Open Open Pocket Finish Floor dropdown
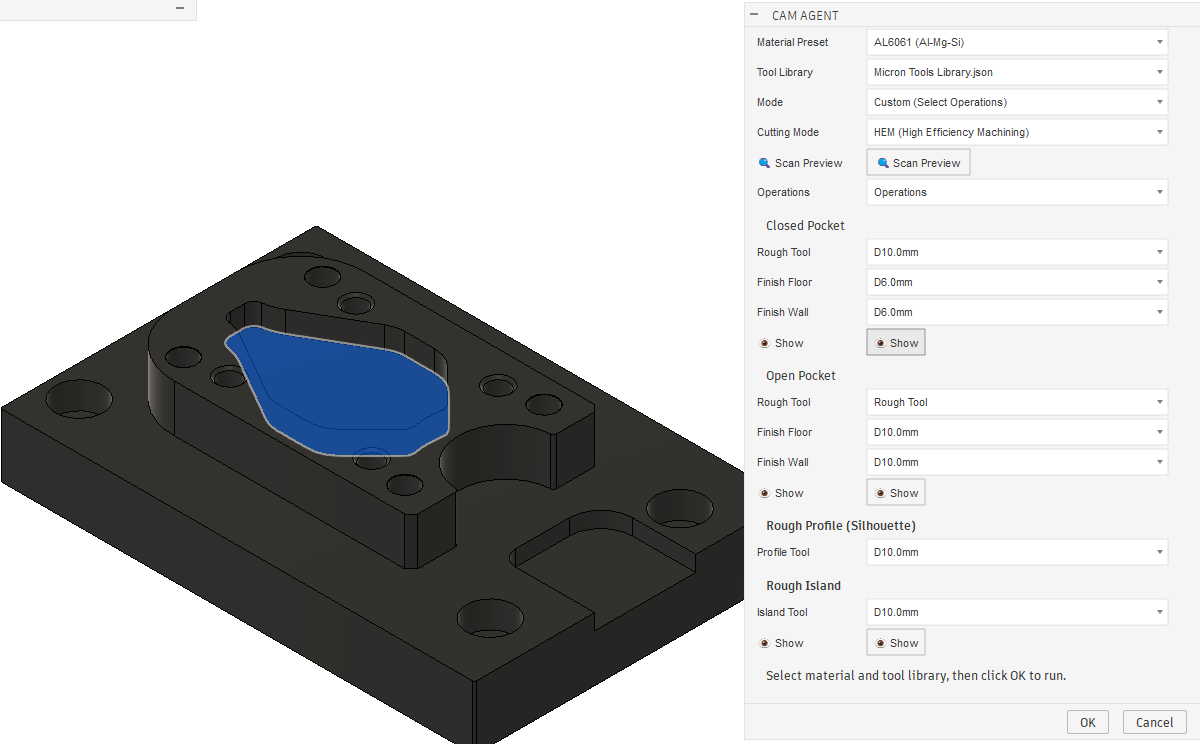Screen dimensions: 1200x744 (1016, 432)
